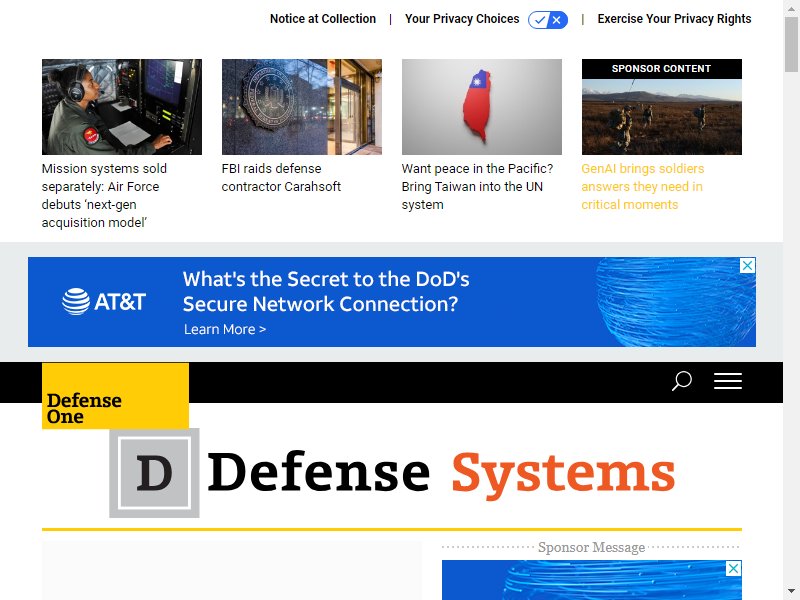Open the hamburger navigation menu
This screenshot has width=800, height=600.
point(728,381)
